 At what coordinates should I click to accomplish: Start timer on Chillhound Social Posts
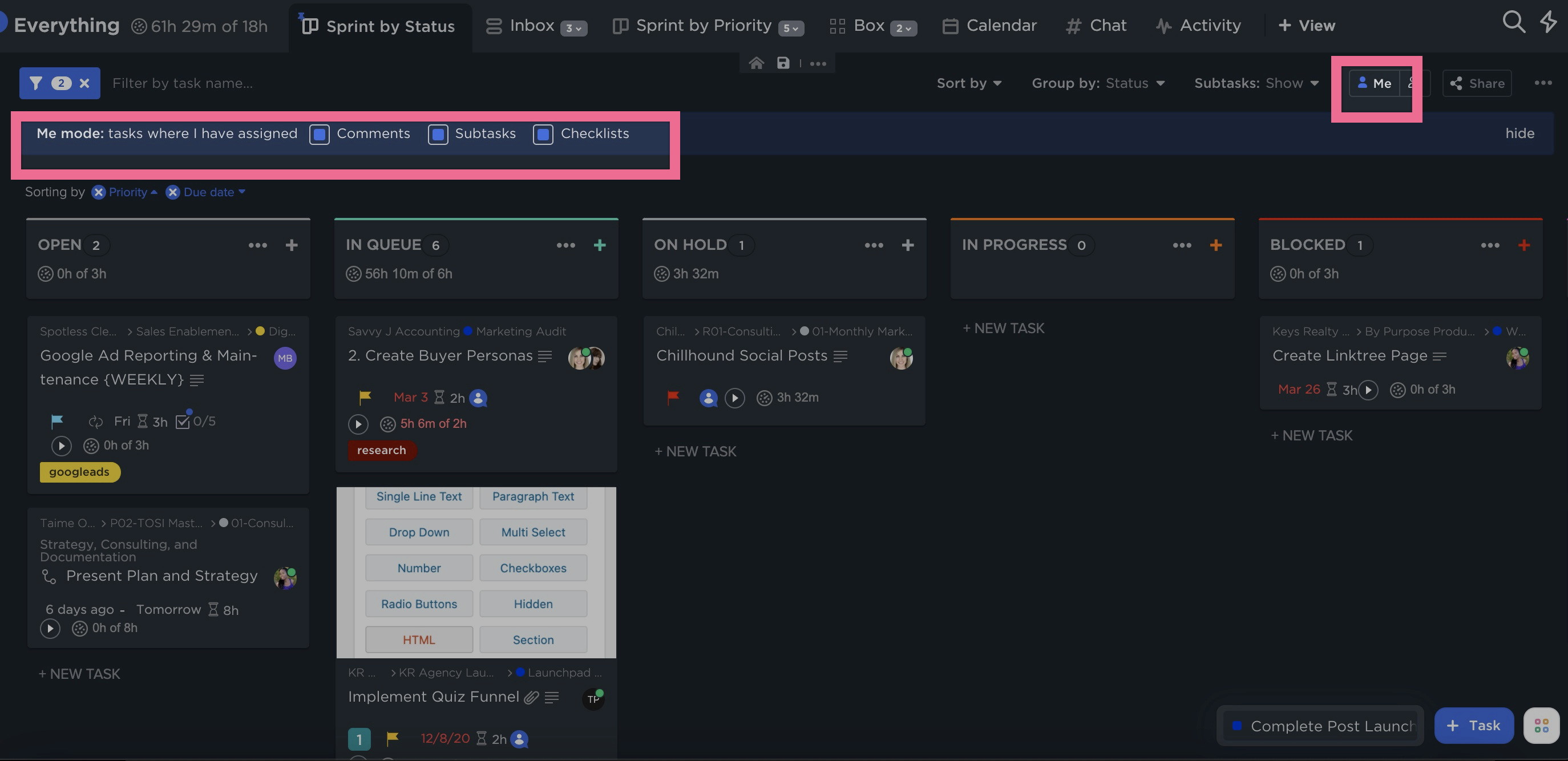pyautogui.click(x=735, y=398)
